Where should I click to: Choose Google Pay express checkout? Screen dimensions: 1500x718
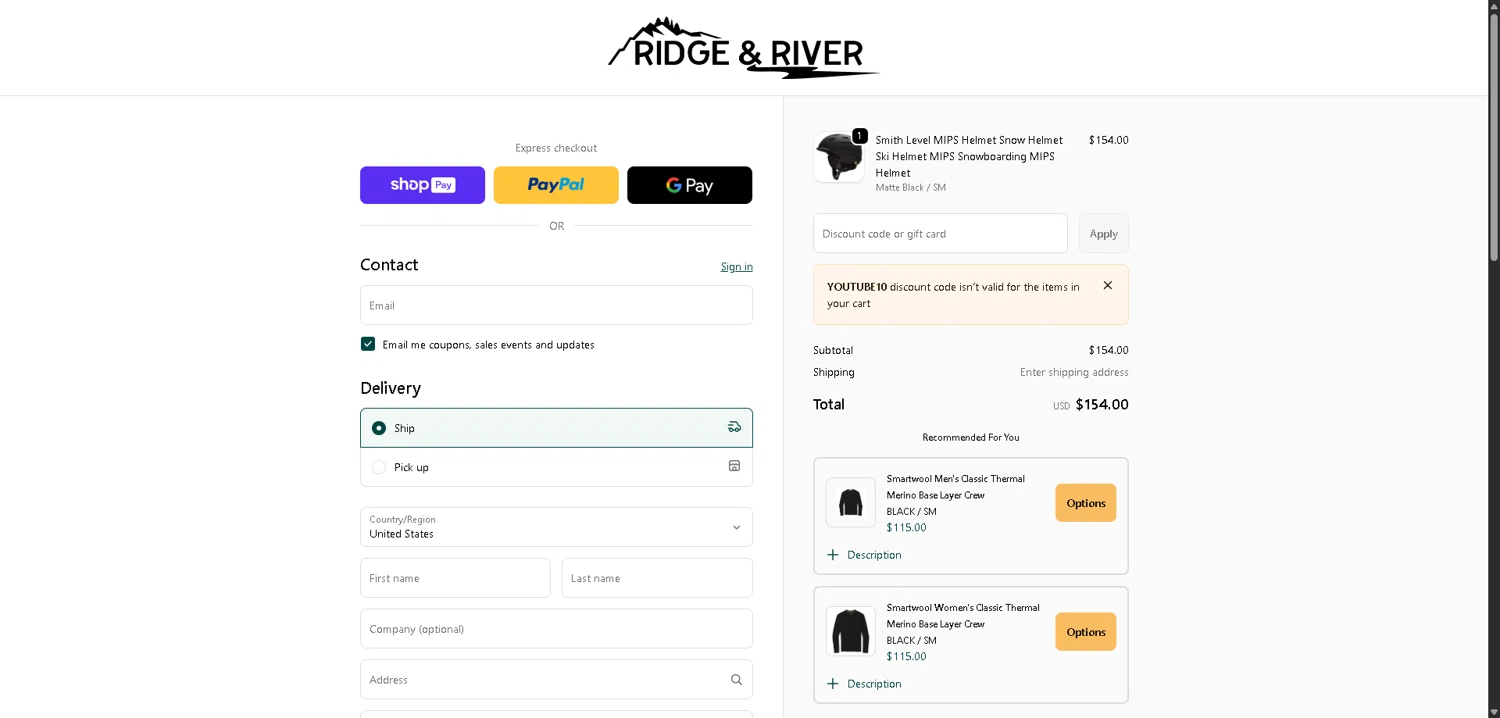click(x=689, y=185)
